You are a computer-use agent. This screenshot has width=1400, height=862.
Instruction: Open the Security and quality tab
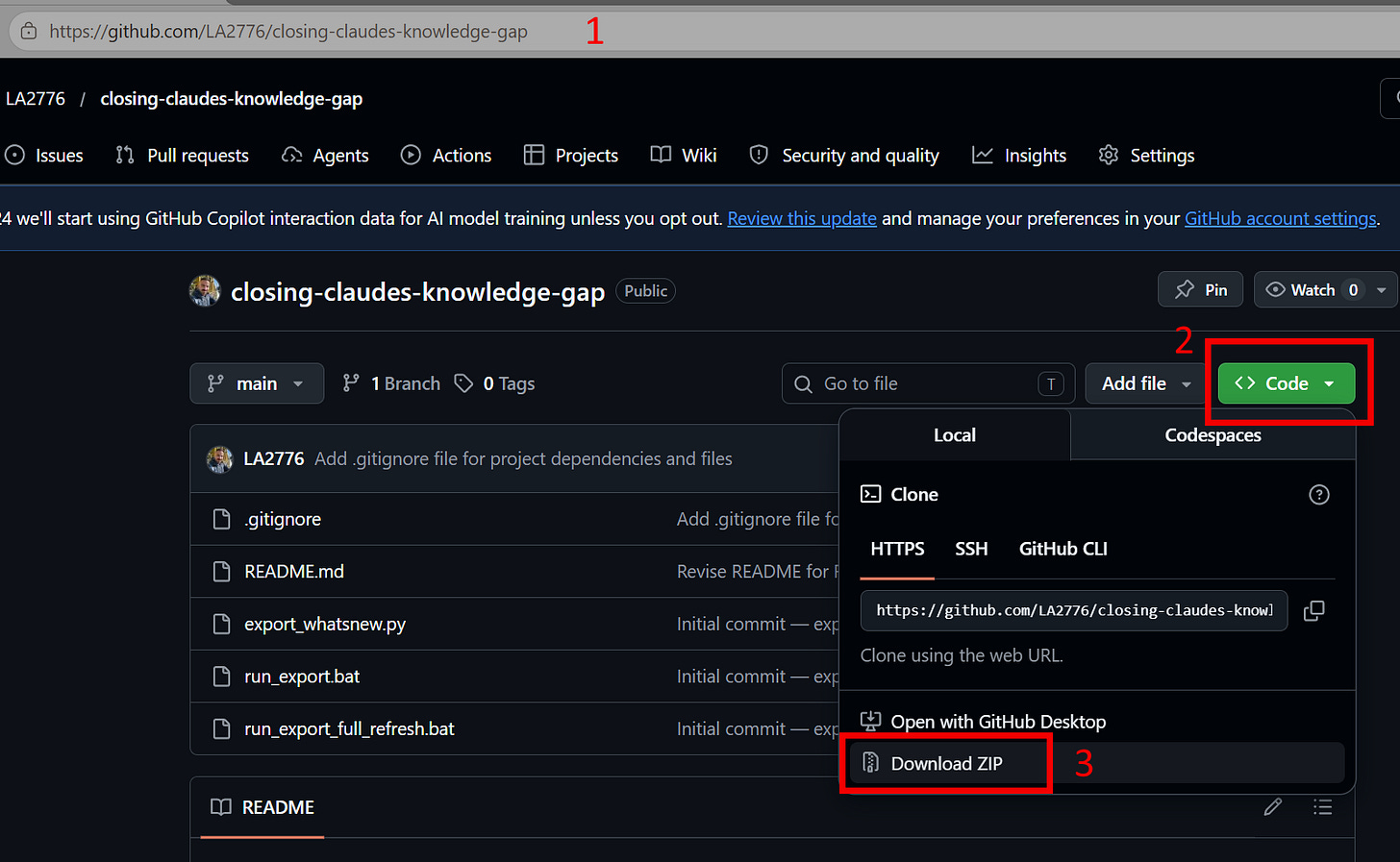pos(844,156)
